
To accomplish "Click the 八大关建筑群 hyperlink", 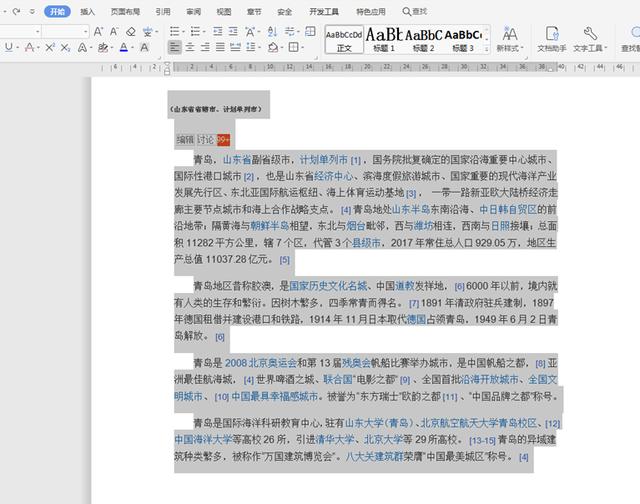I will tap(374, 456).
